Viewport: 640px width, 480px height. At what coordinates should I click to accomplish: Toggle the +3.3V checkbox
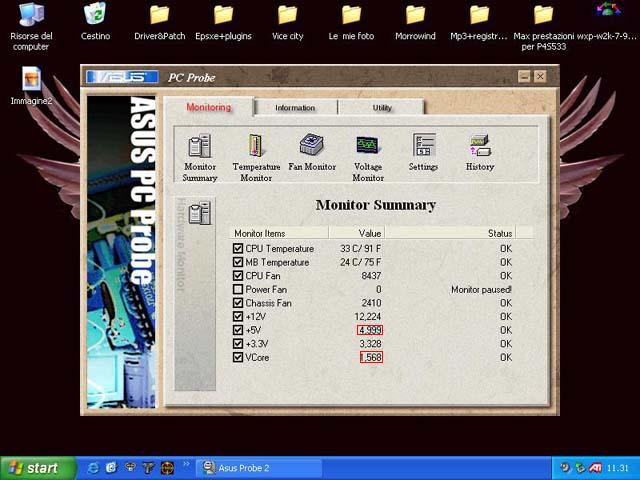point(238,343)
